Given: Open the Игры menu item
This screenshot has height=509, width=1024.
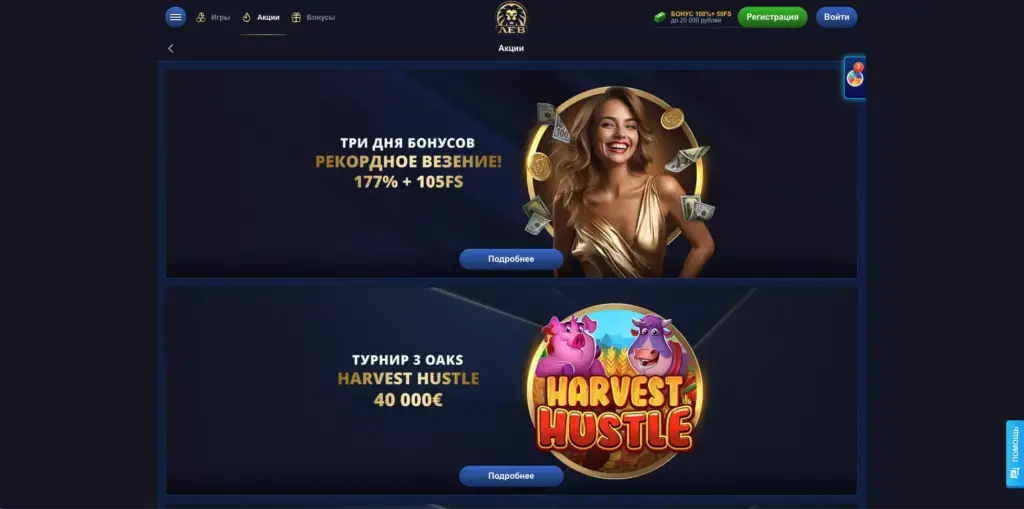Looking at the screenshot, I should pos(220,18).
